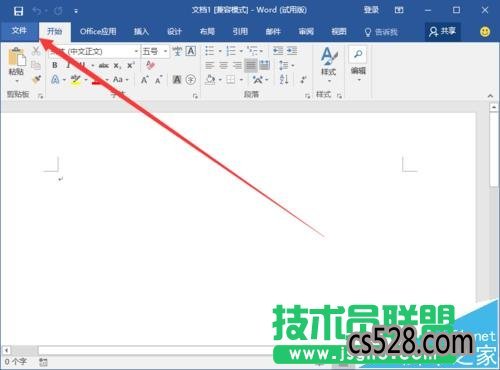Align paragraph text right
Image resolution: width=500 pixels, height=370 pixels.
237,65
